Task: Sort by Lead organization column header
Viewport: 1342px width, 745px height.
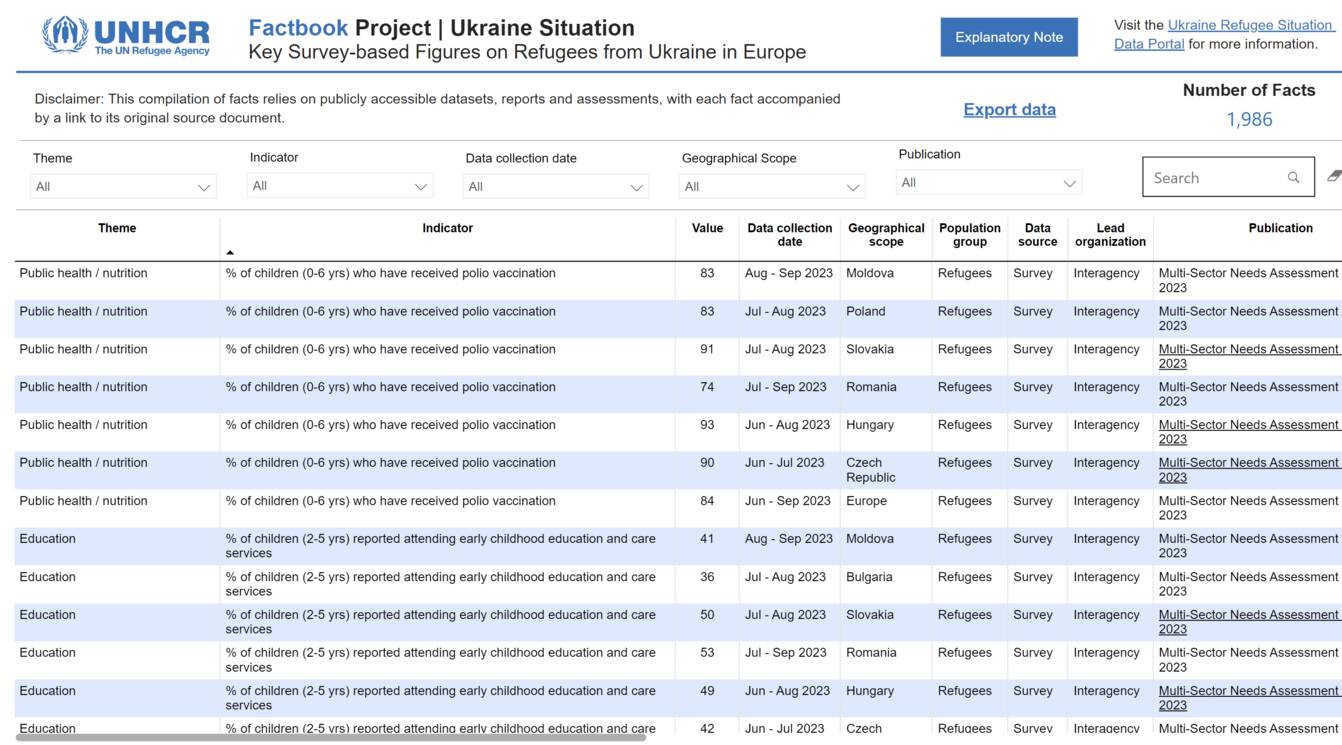Action: 1110,235
